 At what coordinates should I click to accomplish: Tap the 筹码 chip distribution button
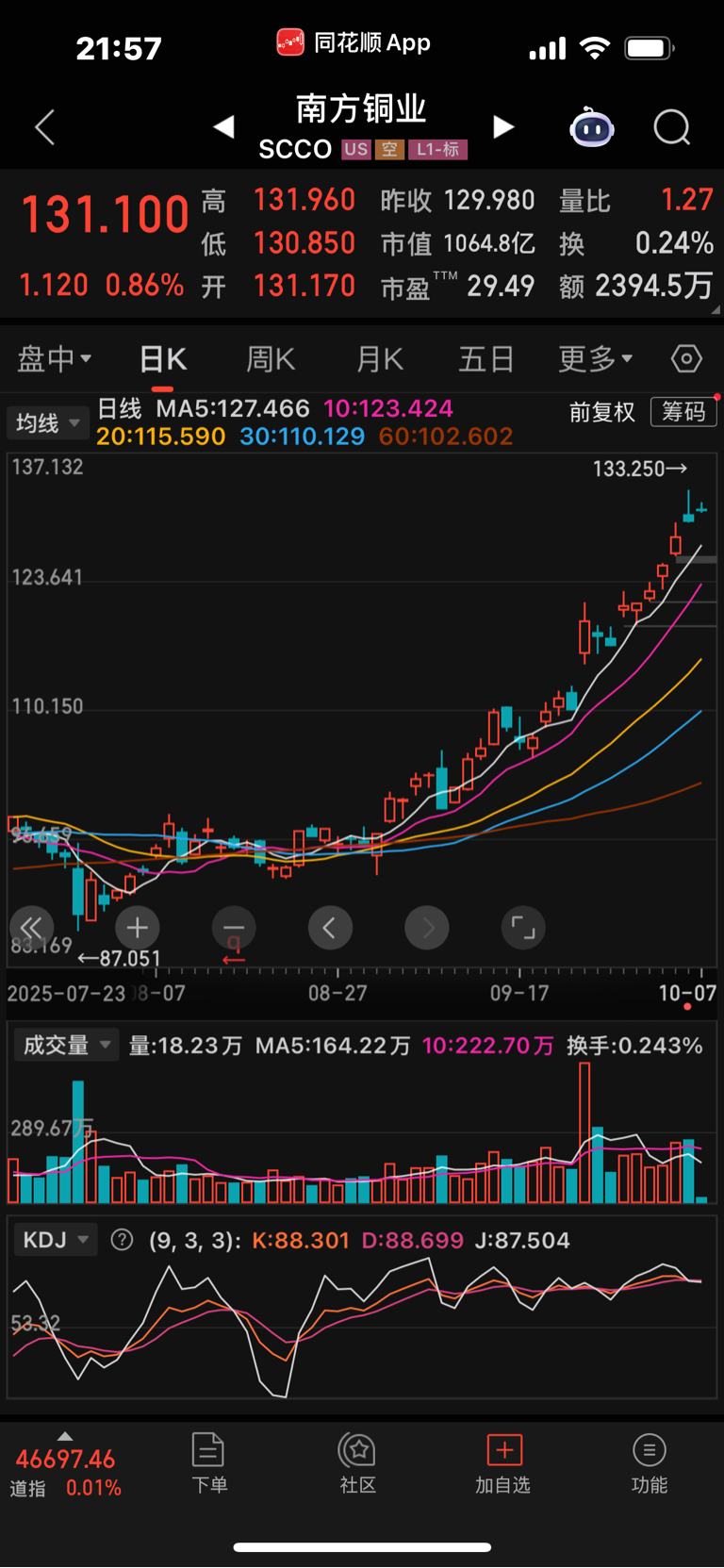[683, 412]
